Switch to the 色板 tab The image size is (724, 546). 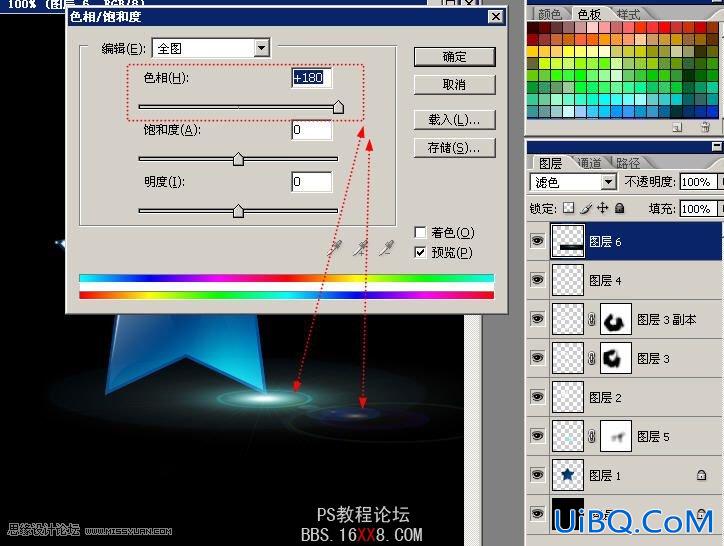click(x=590, y=14)
